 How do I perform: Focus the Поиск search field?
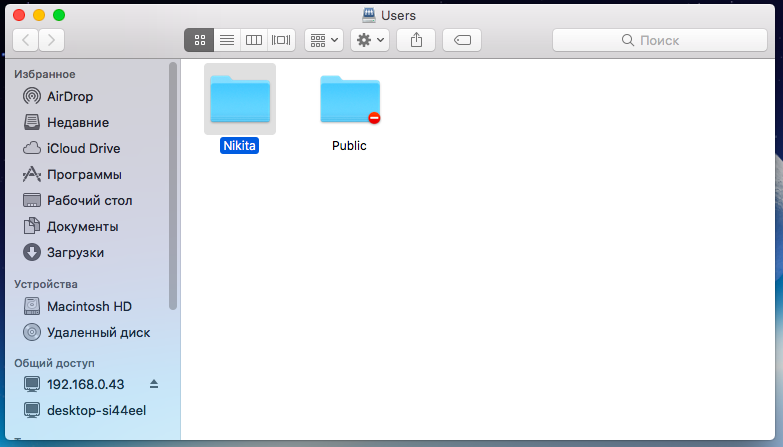tap(660, 40)
